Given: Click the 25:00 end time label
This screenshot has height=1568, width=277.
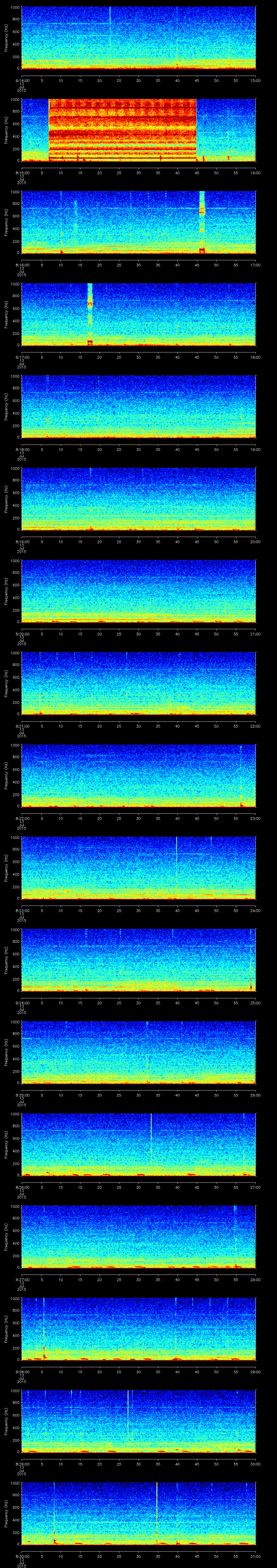Looking at the screenshot, I should click(x=256, y=1003).
